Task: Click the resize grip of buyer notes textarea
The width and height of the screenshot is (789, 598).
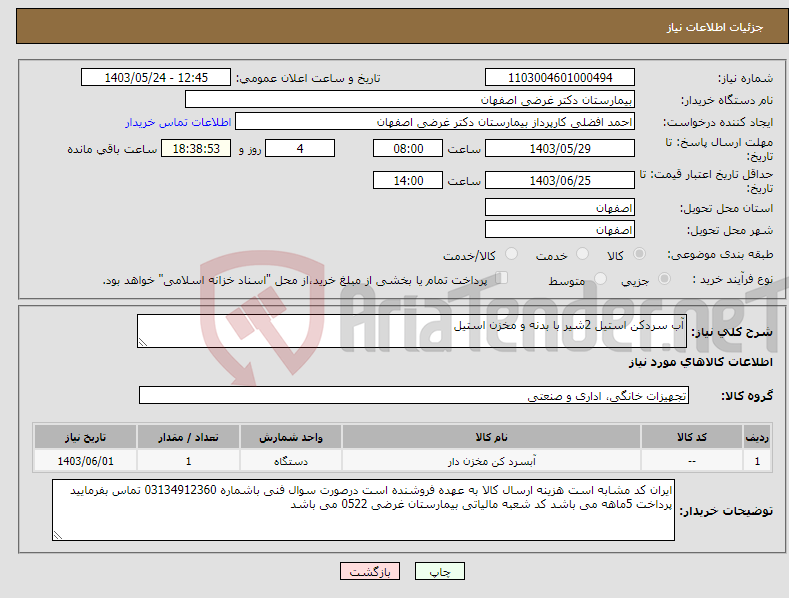Action: 58,535
